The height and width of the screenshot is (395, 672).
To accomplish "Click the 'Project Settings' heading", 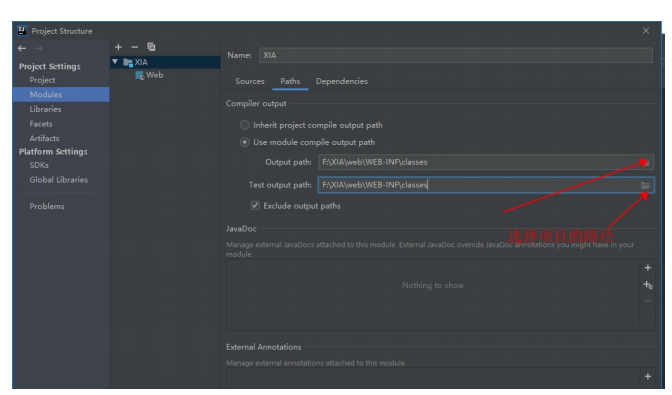I will pos(50,66).
